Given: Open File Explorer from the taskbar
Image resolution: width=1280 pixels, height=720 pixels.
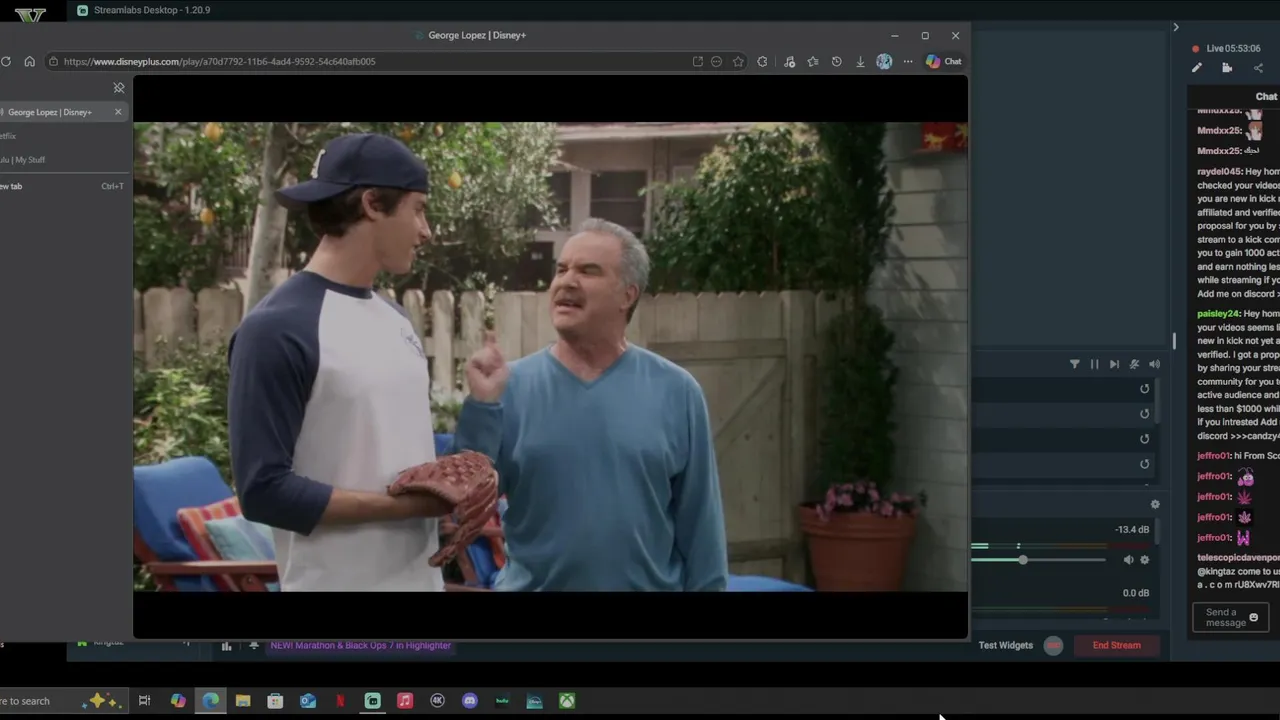Looking at the screenshot, I should [x=243, y=701].
